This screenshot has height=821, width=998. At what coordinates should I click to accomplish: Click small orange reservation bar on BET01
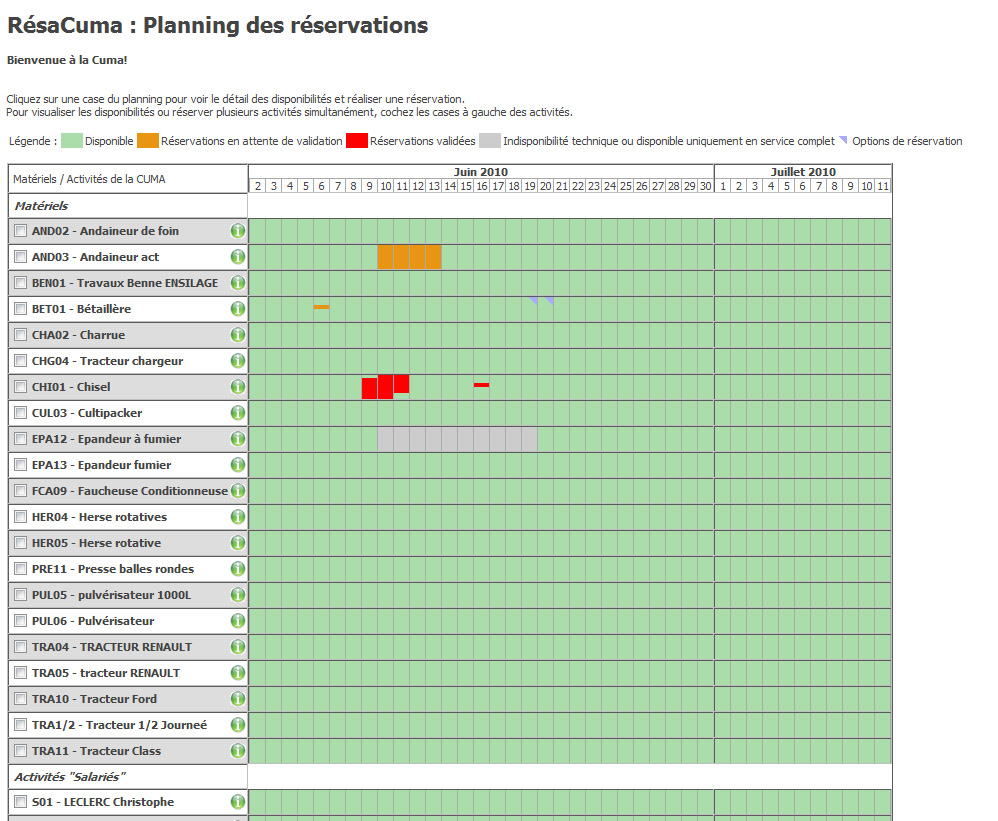click(x=321, y=307)
